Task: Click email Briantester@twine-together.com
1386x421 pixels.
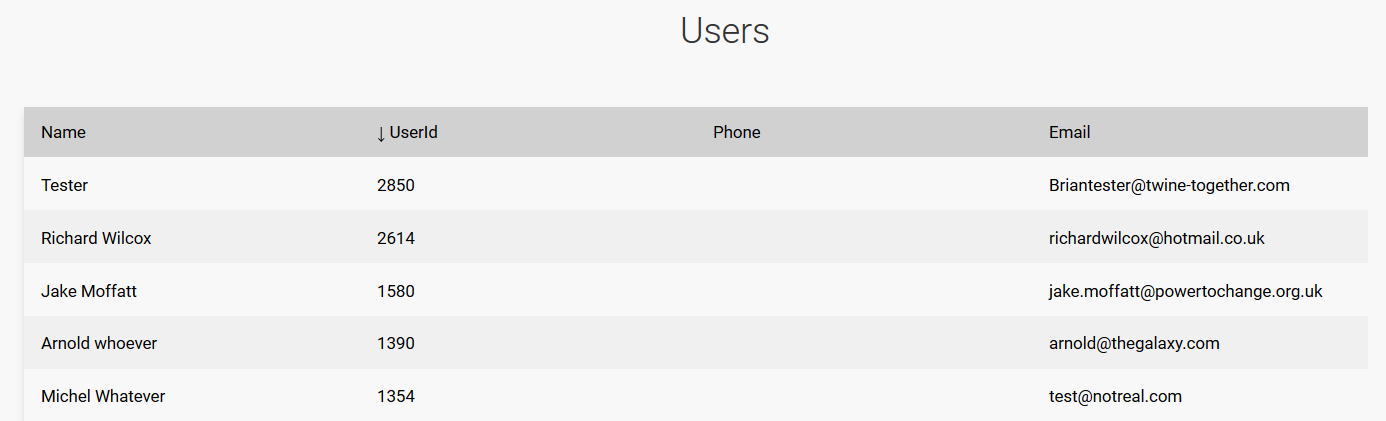Action: 1169,185
